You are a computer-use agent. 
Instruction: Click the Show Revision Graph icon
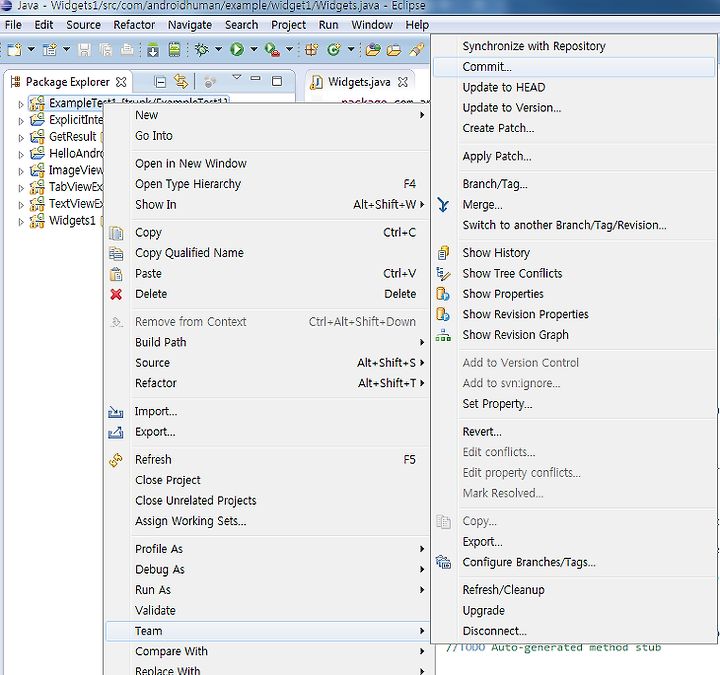coord(443,335)
